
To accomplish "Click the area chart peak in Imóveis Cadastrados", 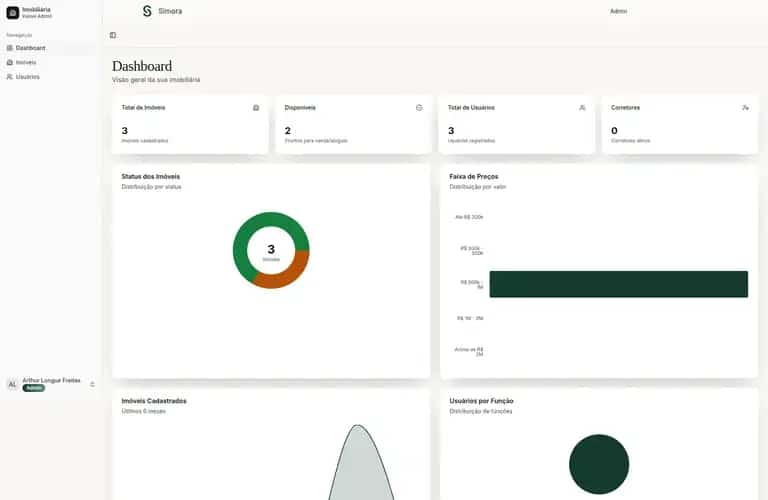I will click(x=358, y=428).
